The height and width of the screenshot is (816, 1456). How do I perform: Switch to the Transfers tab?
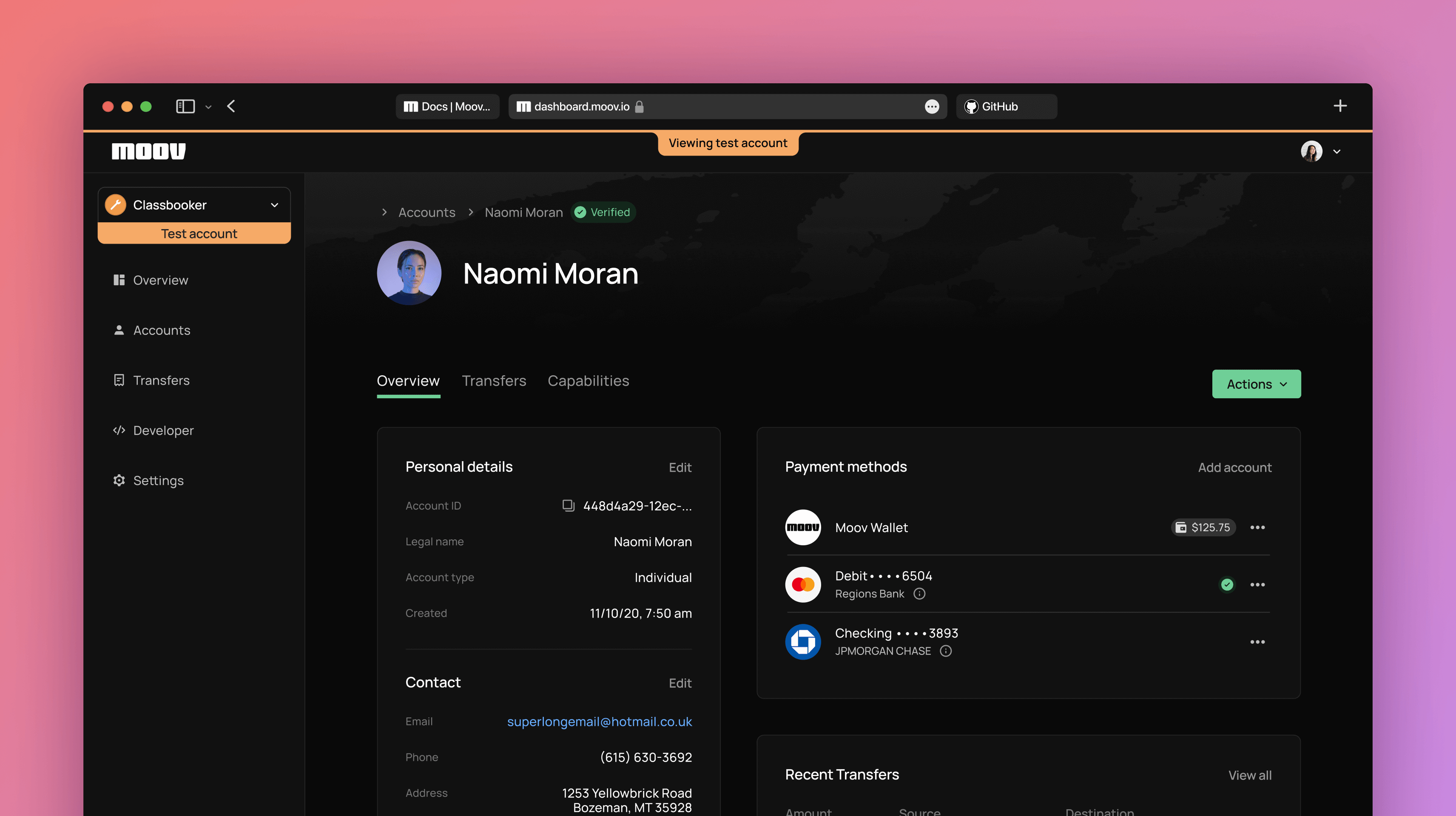pyautogui.click(x=494, y=380)
